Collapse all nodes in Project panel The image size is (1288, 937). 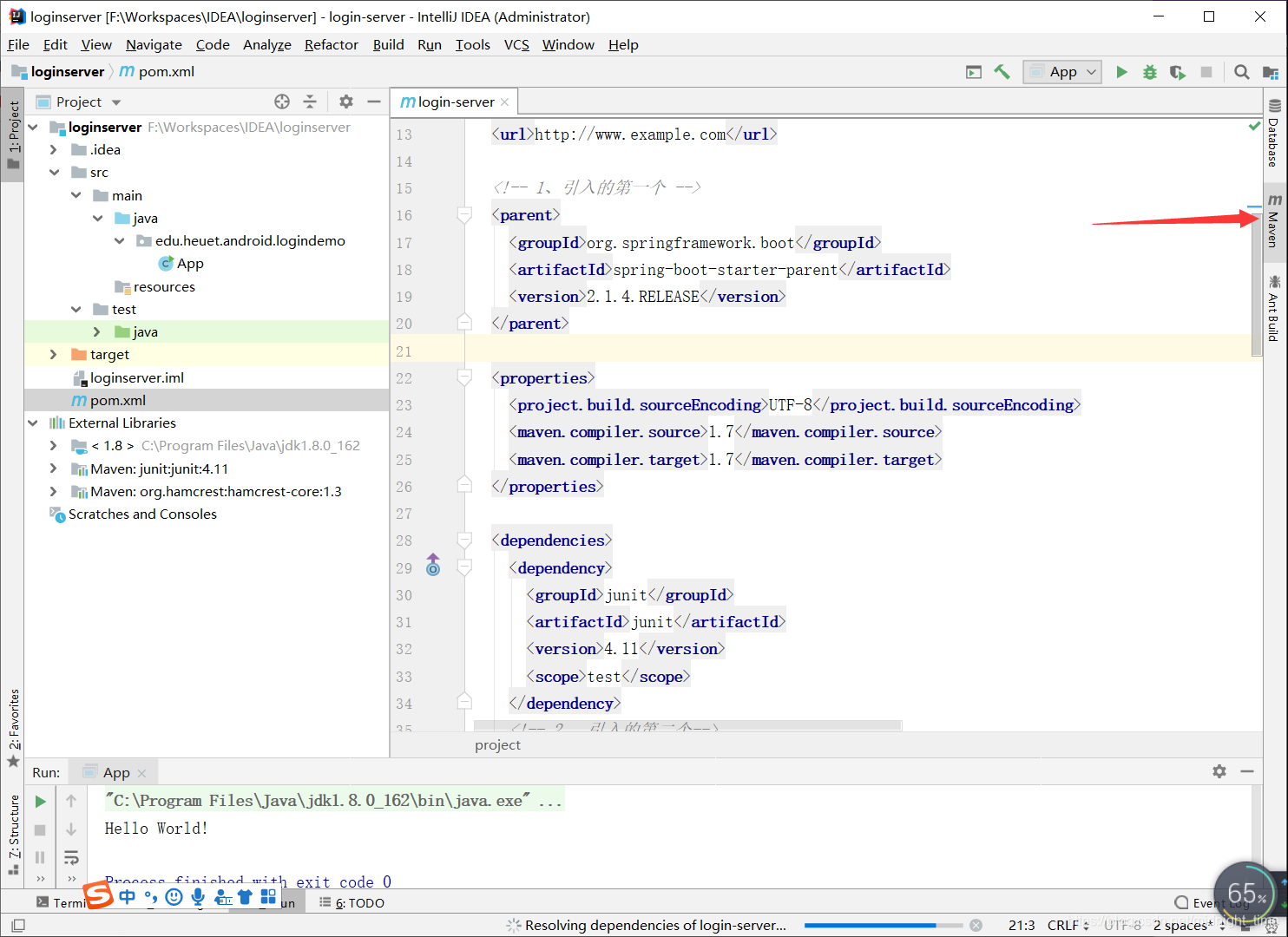pyautogui.click(x=310, y=102)
